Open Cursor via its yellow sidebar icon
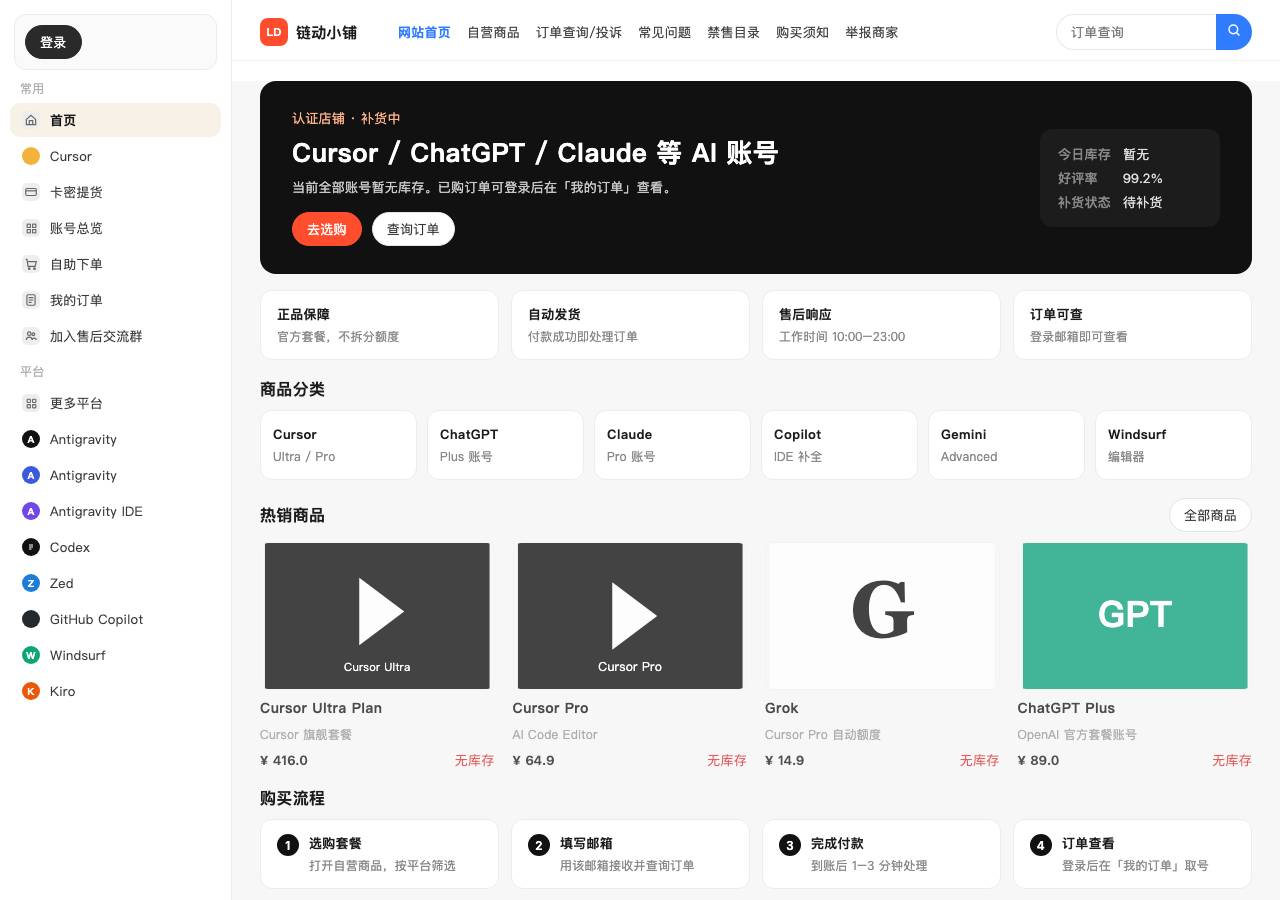The width and height of the screenshot is (1280, 900). (31, 156)
